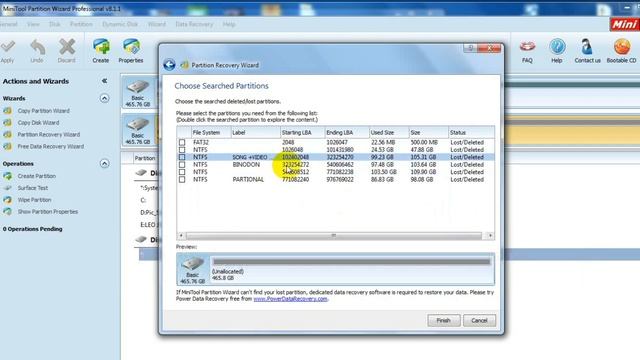
Task: Check the PARTIONAL partition checkbox
Action: [182, 179]
